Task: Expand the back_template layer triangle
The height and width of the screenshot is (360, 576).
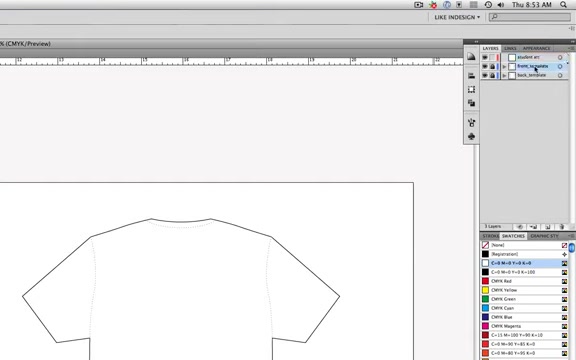Action: [504, 75]
